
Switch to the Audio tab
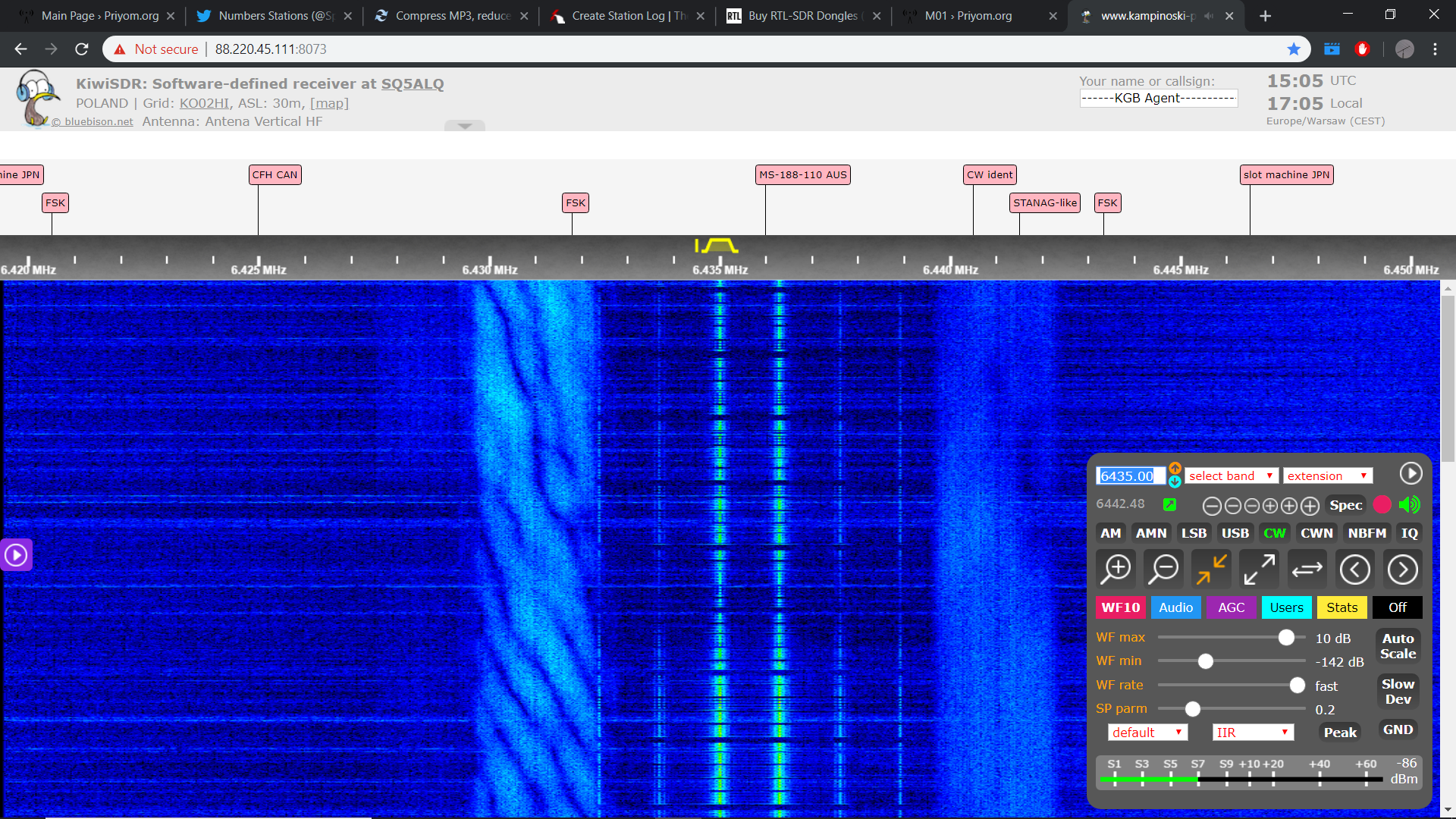(x=1175, y=607)
